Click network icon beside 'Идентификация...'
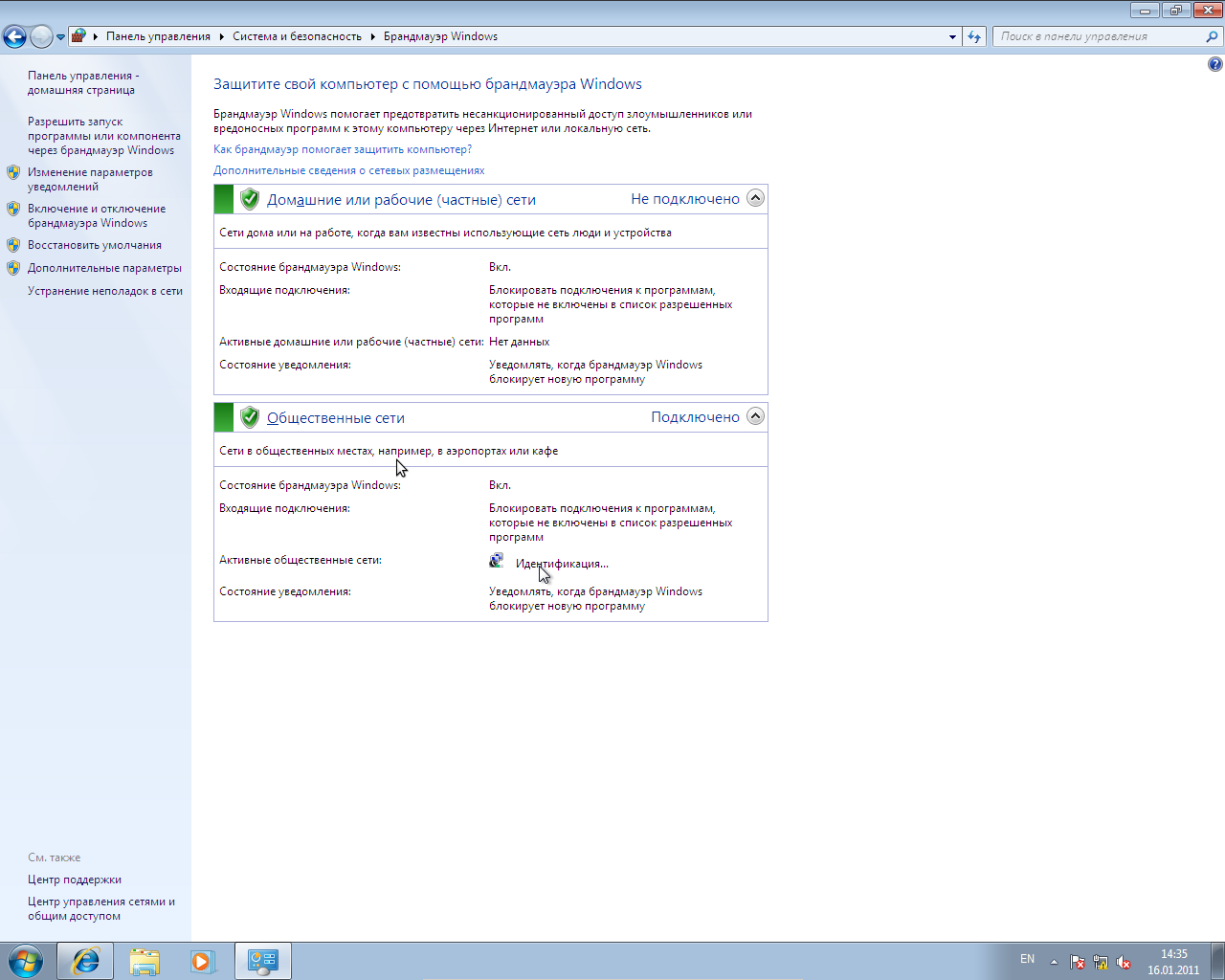 tap(497, 561)
